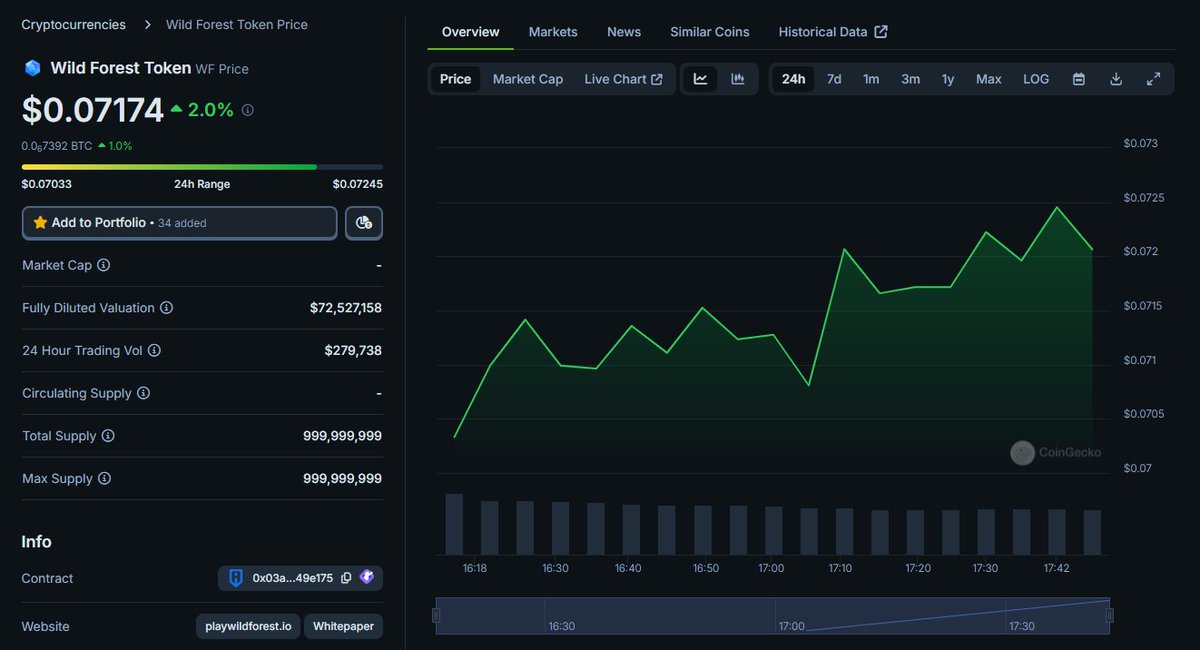This screenshot has height=650, width=1200.
Task: Click info icon next to 2.0% change
Action: tap(248, 110)
